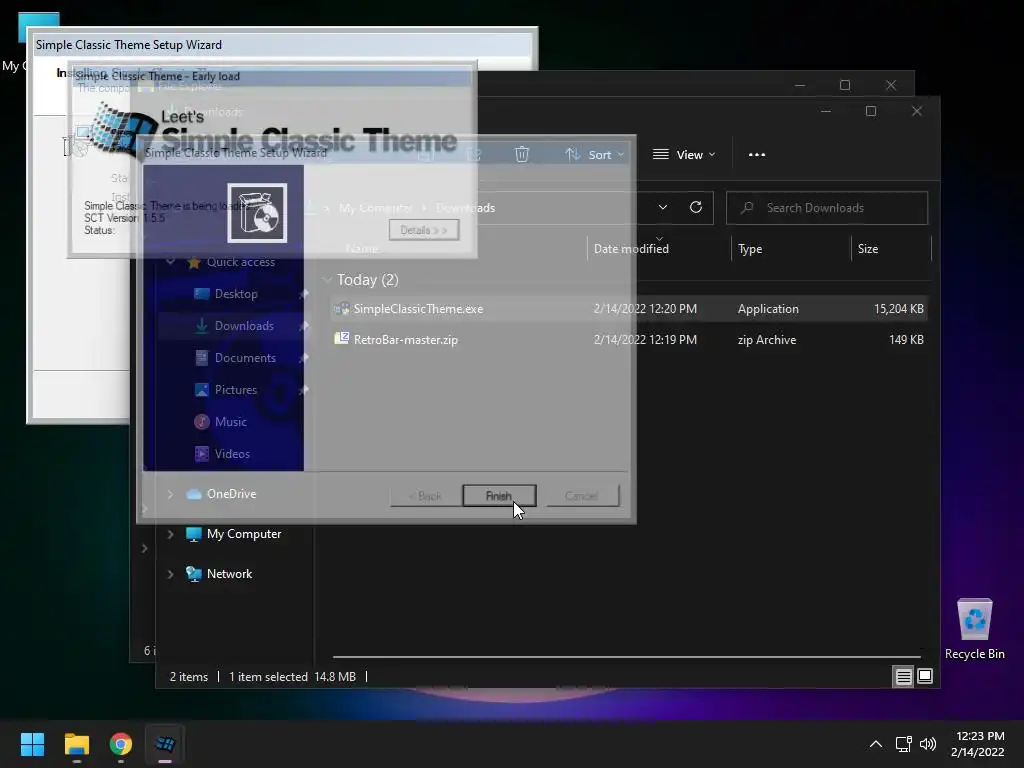The image size is (1024, 768).
Task: Select the SimpleClassicTheme.exe file
Action: coord(629,309)
